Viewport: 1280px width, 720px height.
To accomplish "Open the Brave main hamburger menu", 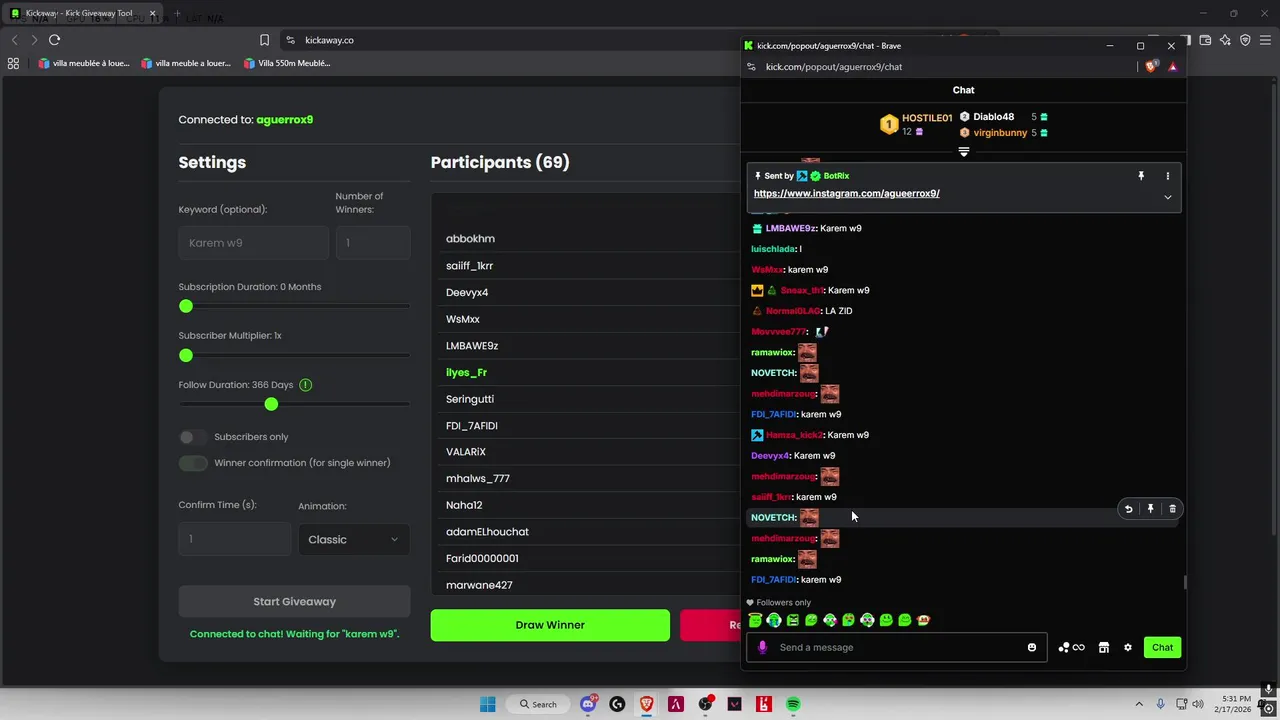I will (1265, 40).
